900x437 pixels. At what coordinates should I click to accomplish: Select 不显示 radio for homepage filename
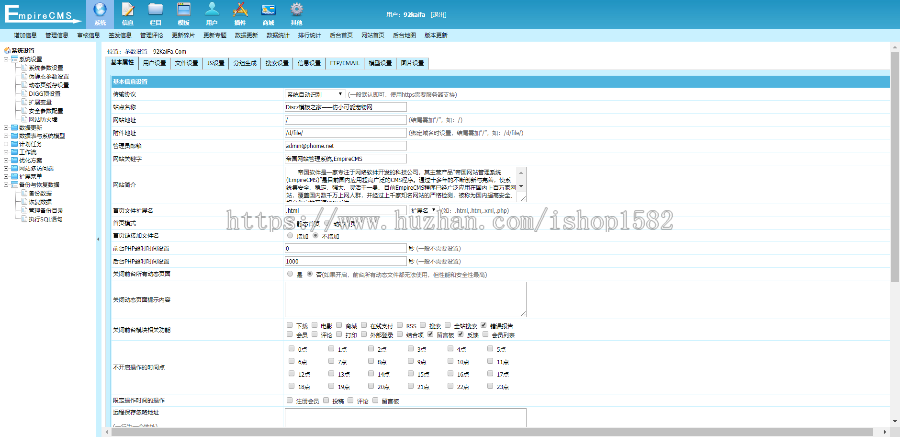(315, 235)
